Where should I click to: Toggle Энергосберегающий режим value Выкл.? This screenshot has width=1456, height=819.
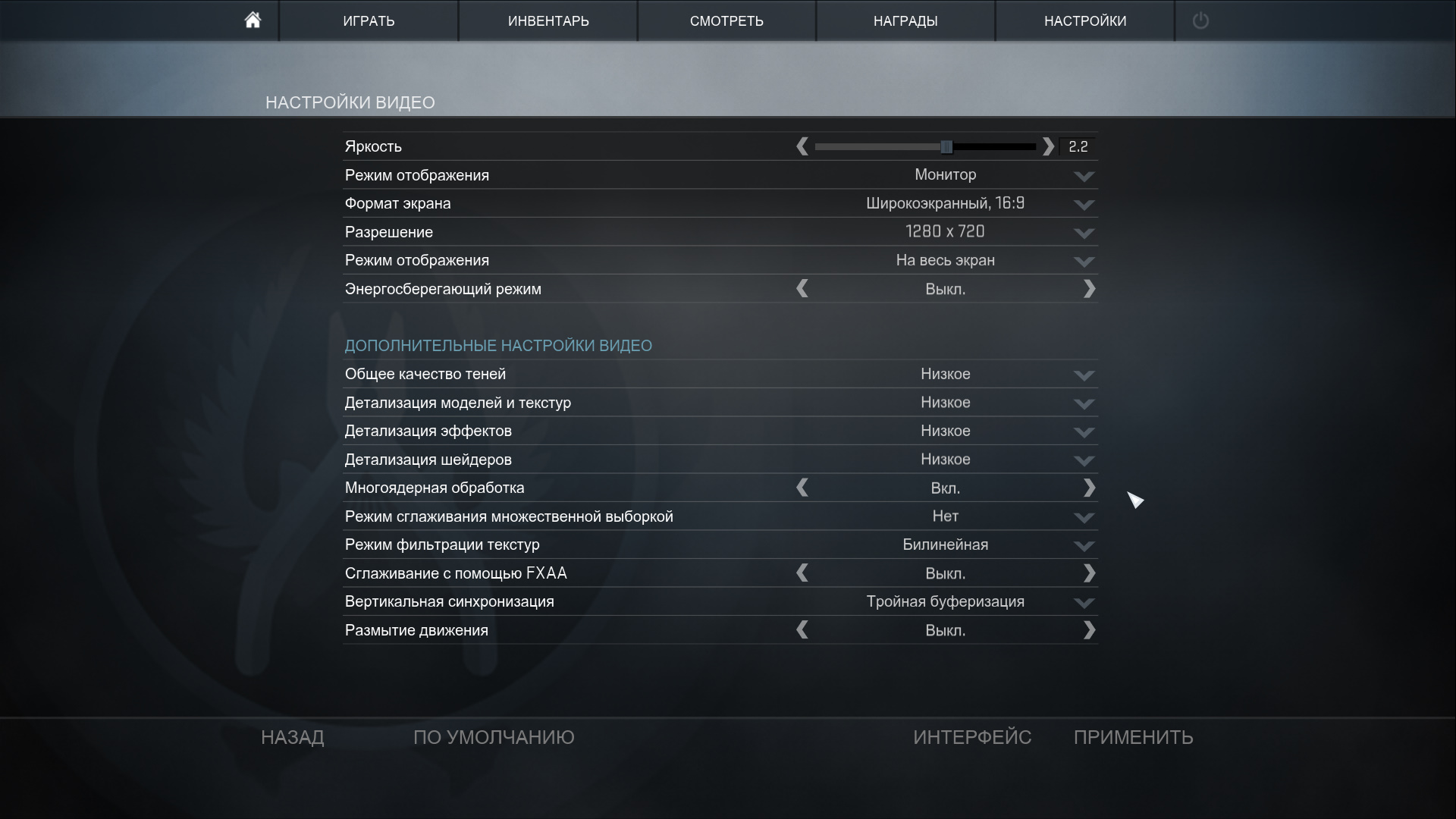click(945, 289)
